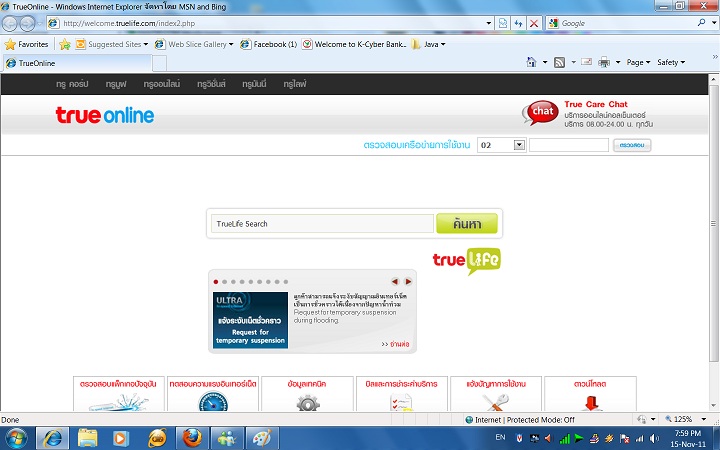720x450 pixels.
Task: Click the volume speaker tray icon
Action: pos(654,439)
